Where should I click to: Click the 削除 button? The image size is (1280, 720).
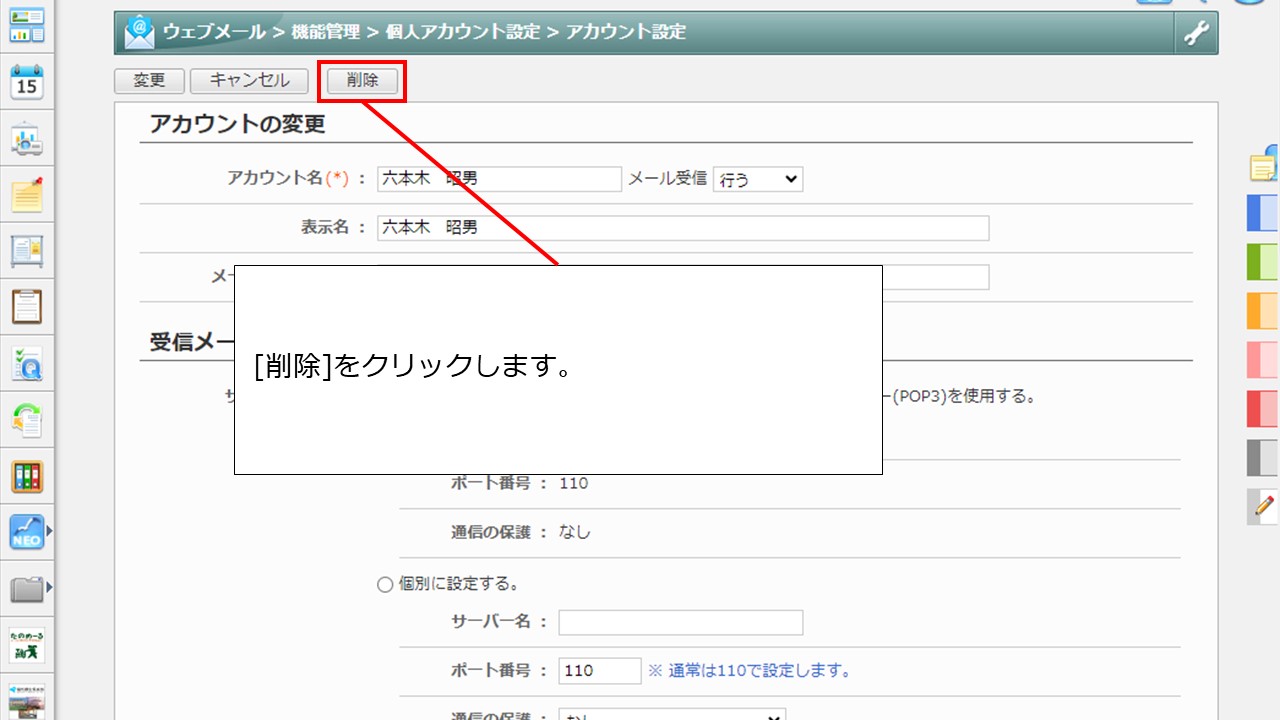coord(362,81)
